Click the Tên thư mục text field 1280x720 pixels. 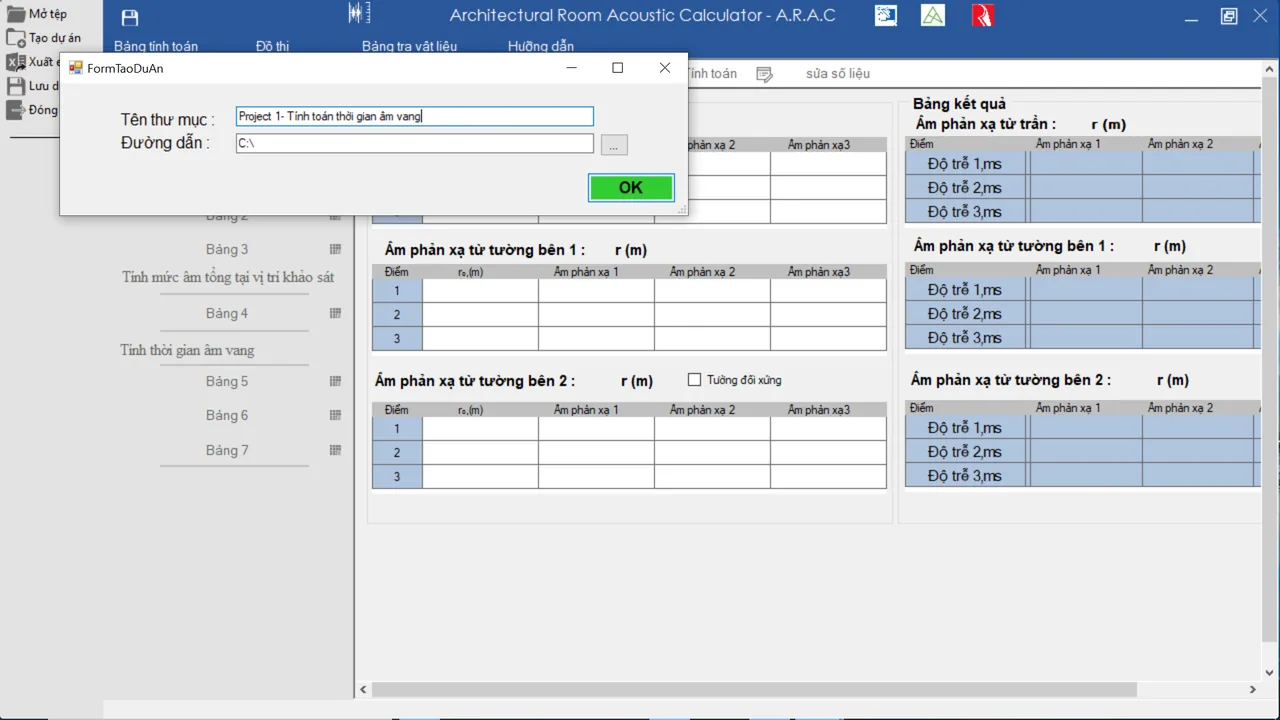[415, 116]
